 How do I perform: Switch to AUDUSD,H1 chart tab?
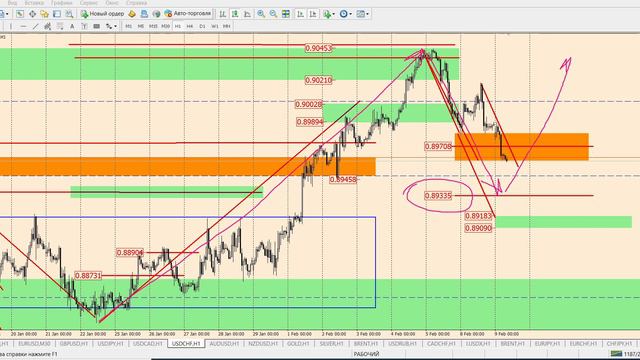224,344
